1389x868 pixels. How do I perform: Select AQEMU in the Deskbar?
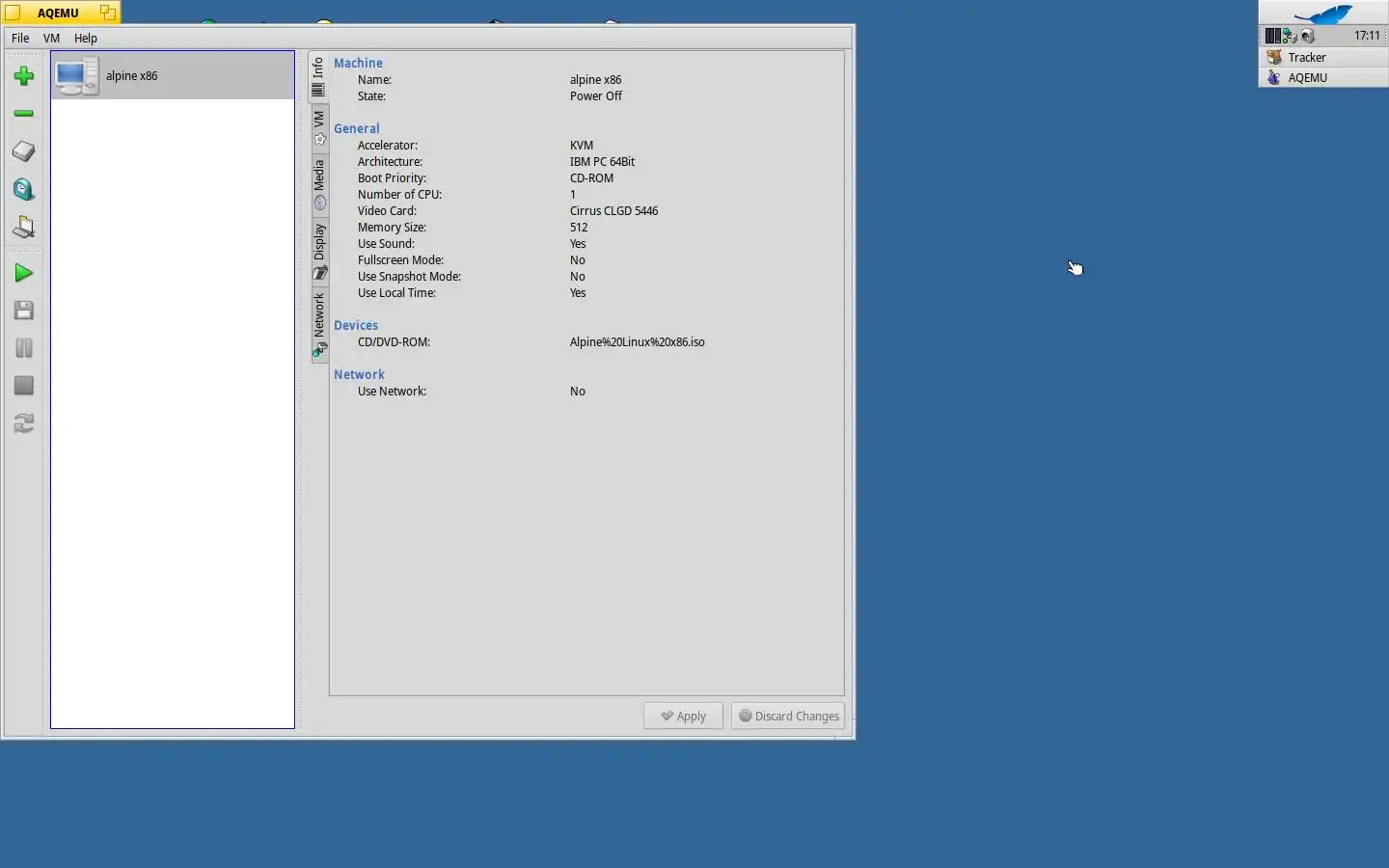pyautogui.click(x=1323, y=77)
